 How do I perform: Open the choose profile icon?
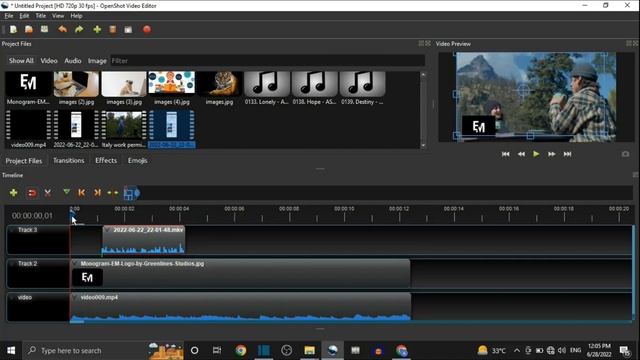pos(113,29)
